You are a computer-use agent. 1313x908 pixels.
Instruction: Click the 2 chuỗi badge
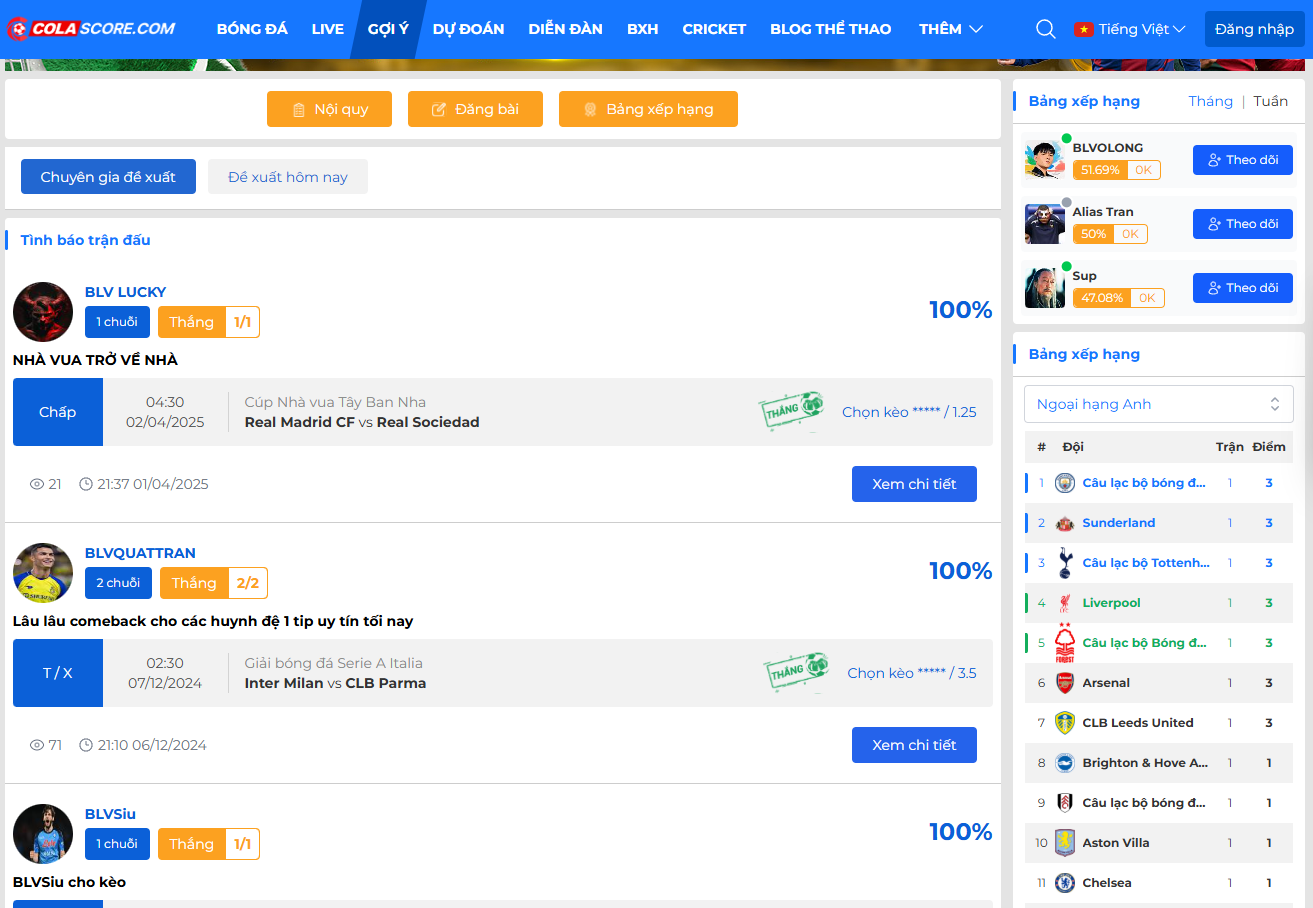(x=118, y=583)
